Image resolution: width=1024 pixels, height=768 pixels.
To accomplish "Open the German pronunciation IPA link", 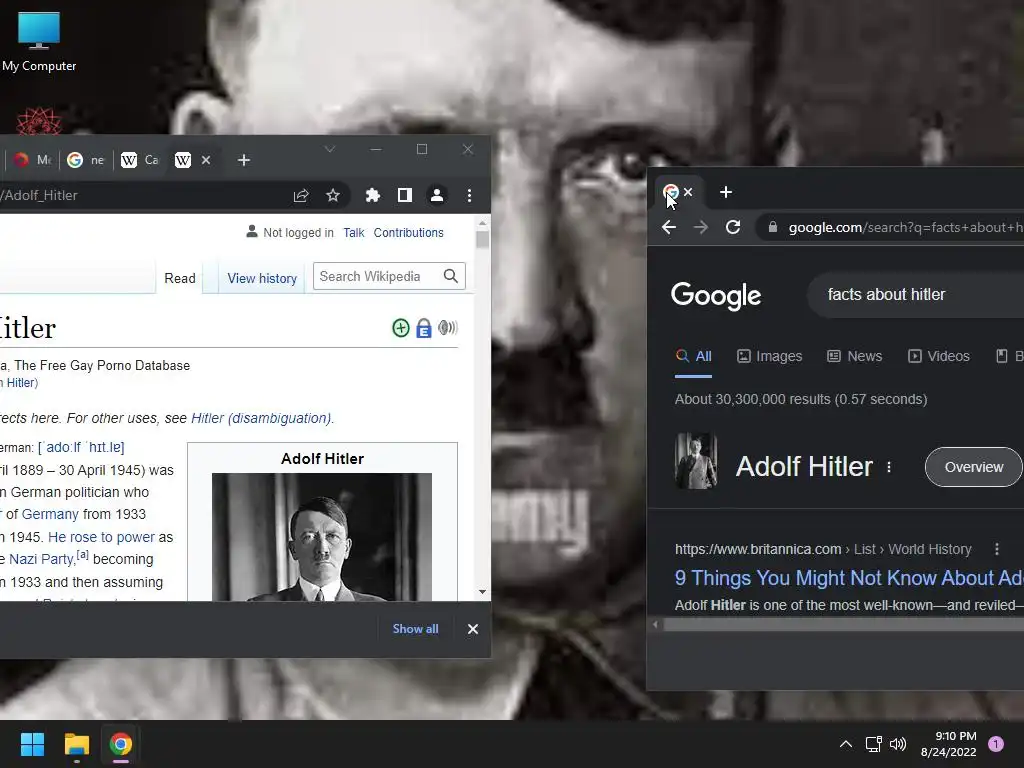I will [82, 447].
